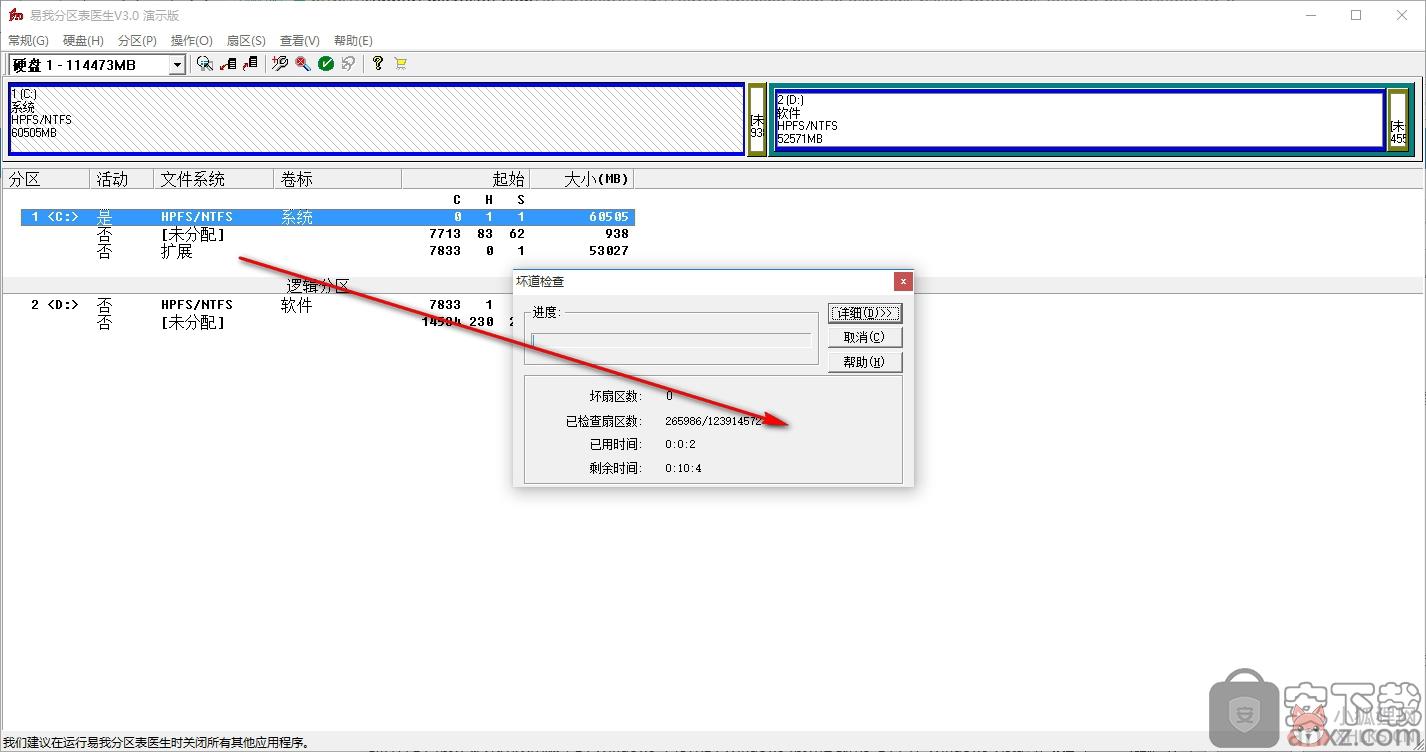Open the 常规(G) menu

(x=28, y=40)
